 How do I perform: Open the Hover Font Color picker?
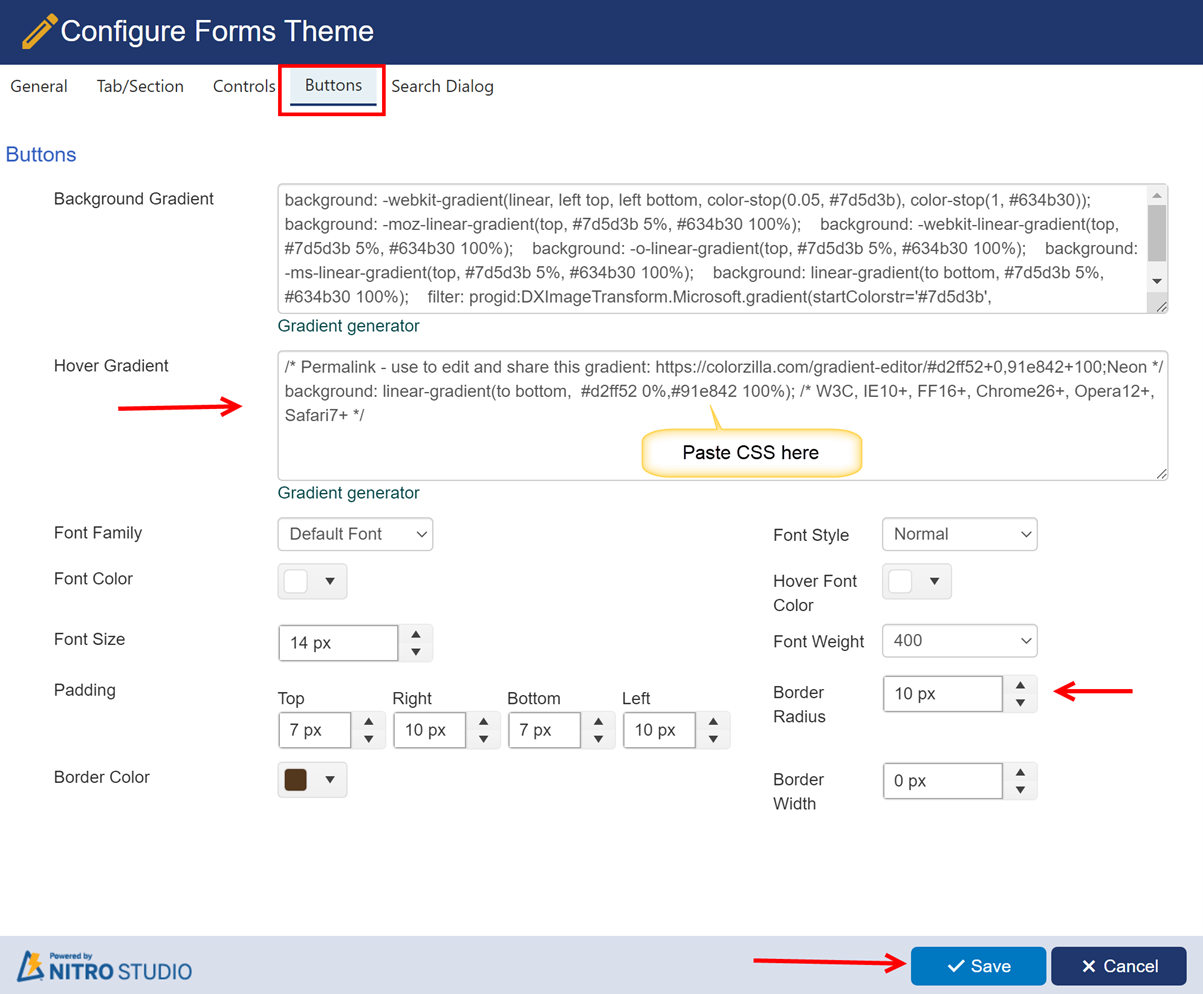916,580
